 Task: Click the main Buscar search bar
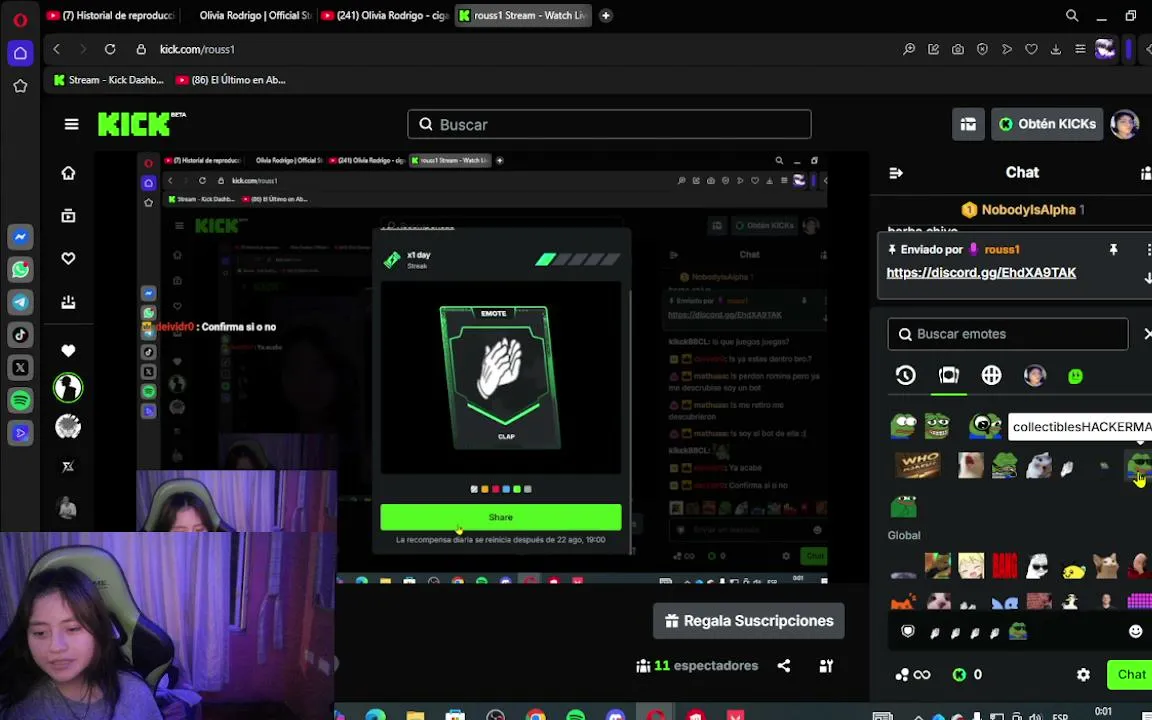(x=609, y=124)
